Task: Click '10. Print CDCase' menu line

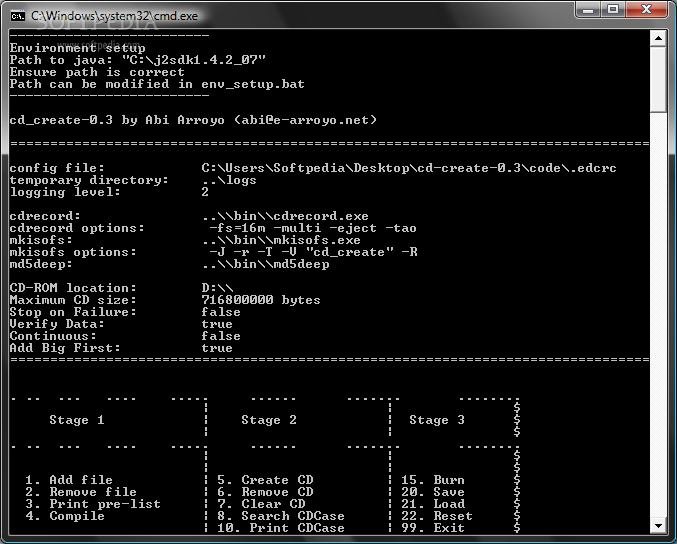Action: click(x=281, y=528)
